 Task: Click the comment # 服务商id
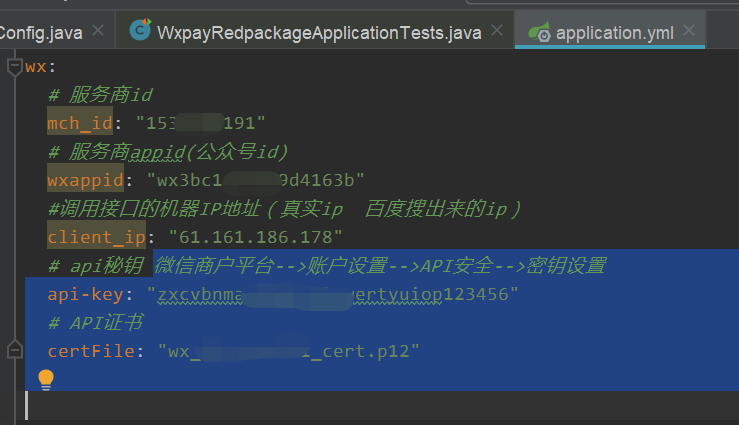pyautogui.click(x=100, y=95)
